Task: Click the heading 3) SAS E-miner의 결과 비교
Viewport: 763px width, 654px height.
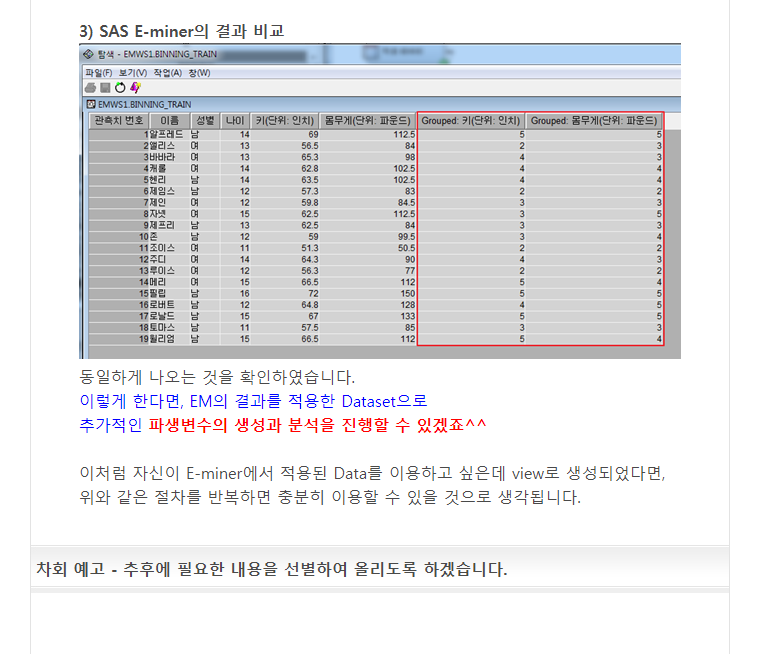Action: (182, 31)
